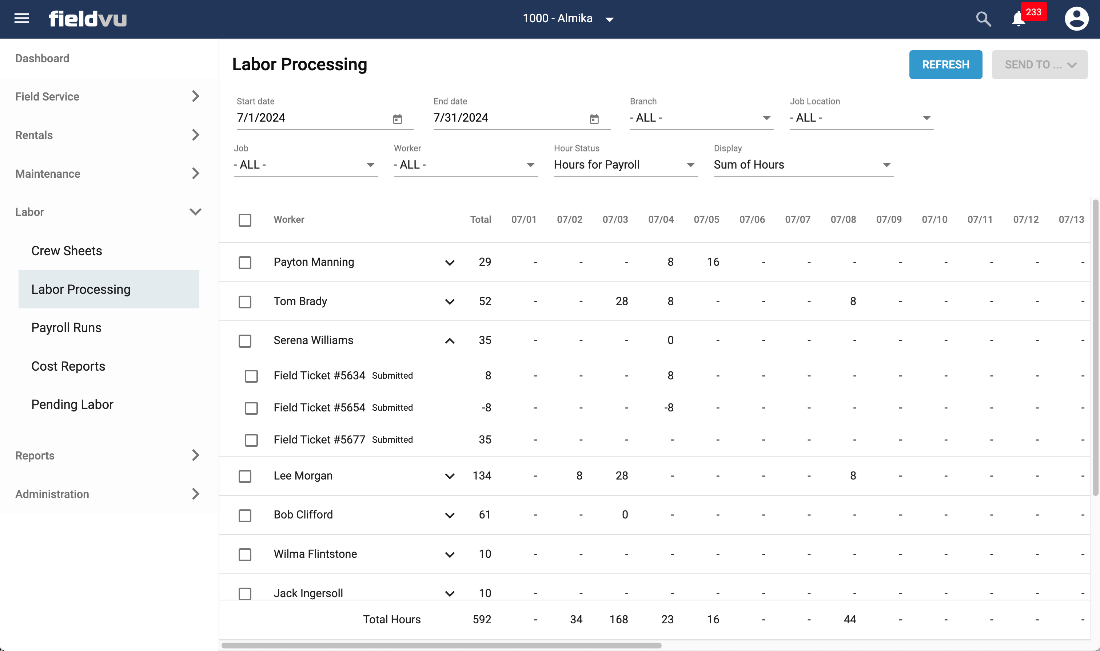Open the End date calendar picker

point(594,119)
